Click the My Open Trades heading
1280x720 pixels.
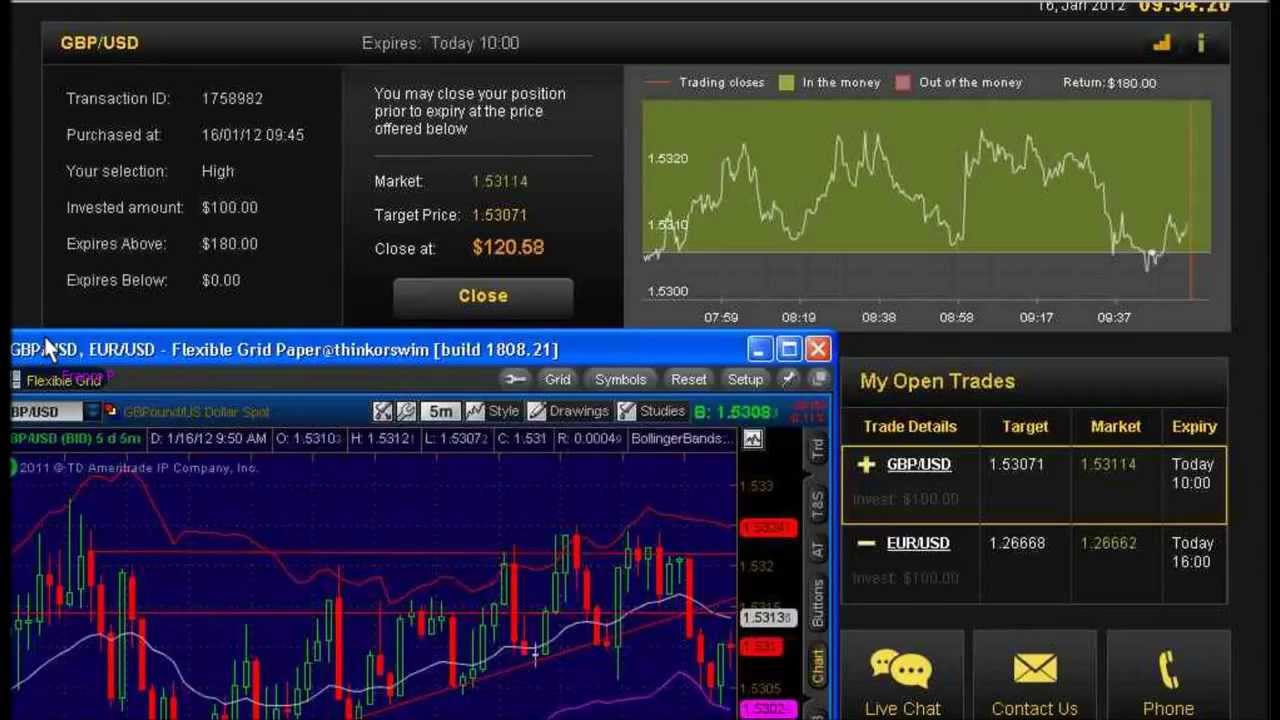click(937, 381)
